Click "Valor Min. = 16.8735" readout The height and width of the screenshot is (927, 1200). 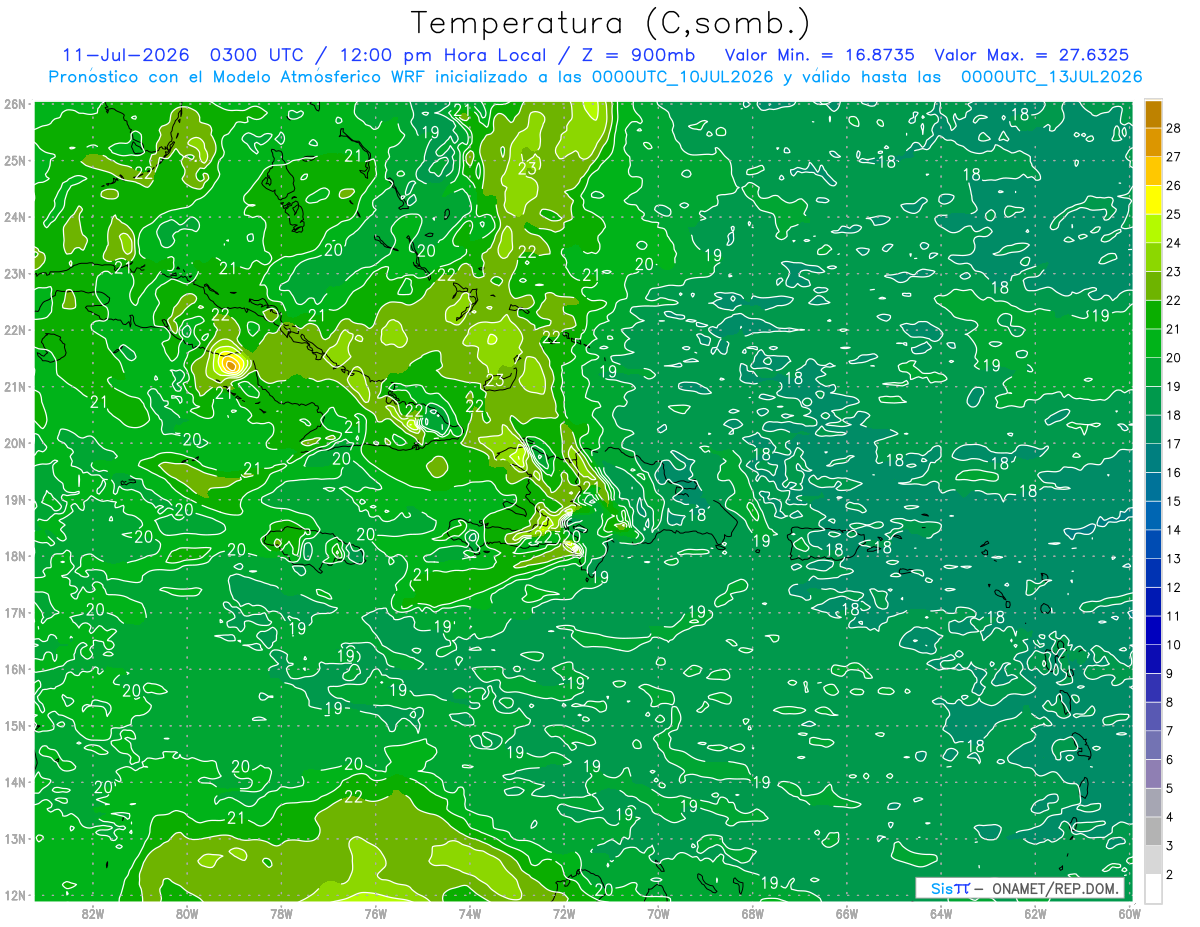[820, 55]
